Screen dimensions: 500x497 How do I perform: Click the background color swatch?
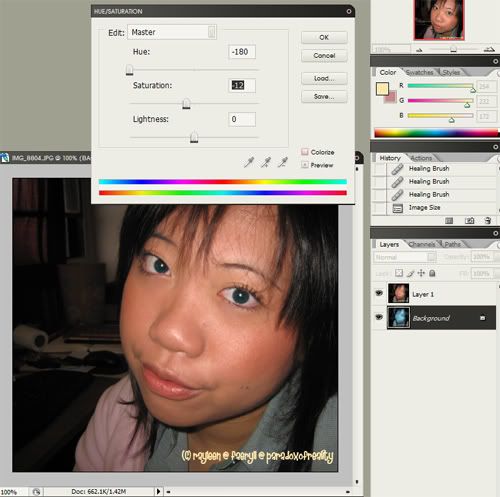(x=391, y=98)
